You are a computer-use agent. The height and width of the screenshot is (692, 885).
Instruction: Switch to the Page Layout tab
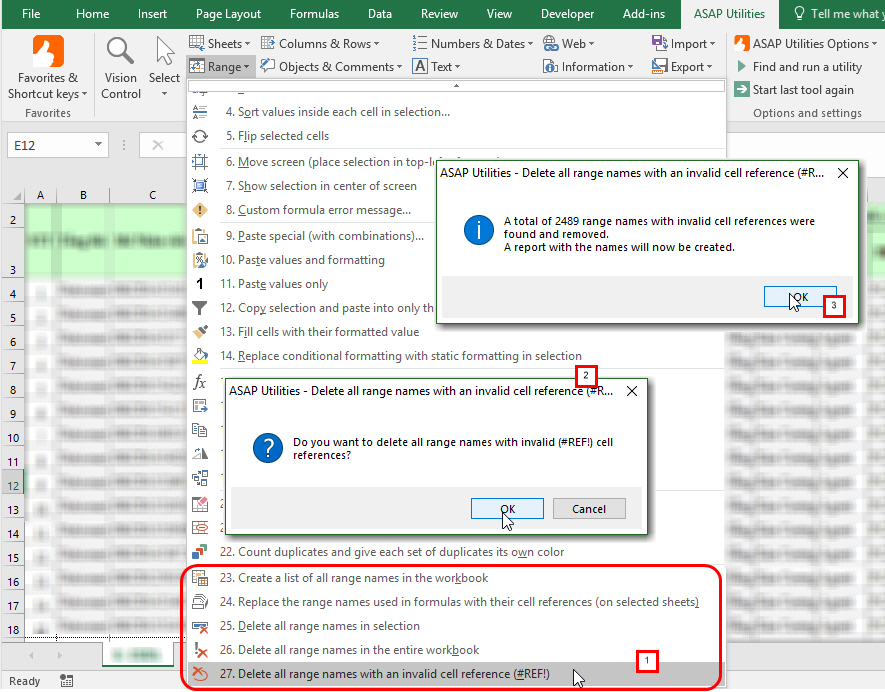229,14
